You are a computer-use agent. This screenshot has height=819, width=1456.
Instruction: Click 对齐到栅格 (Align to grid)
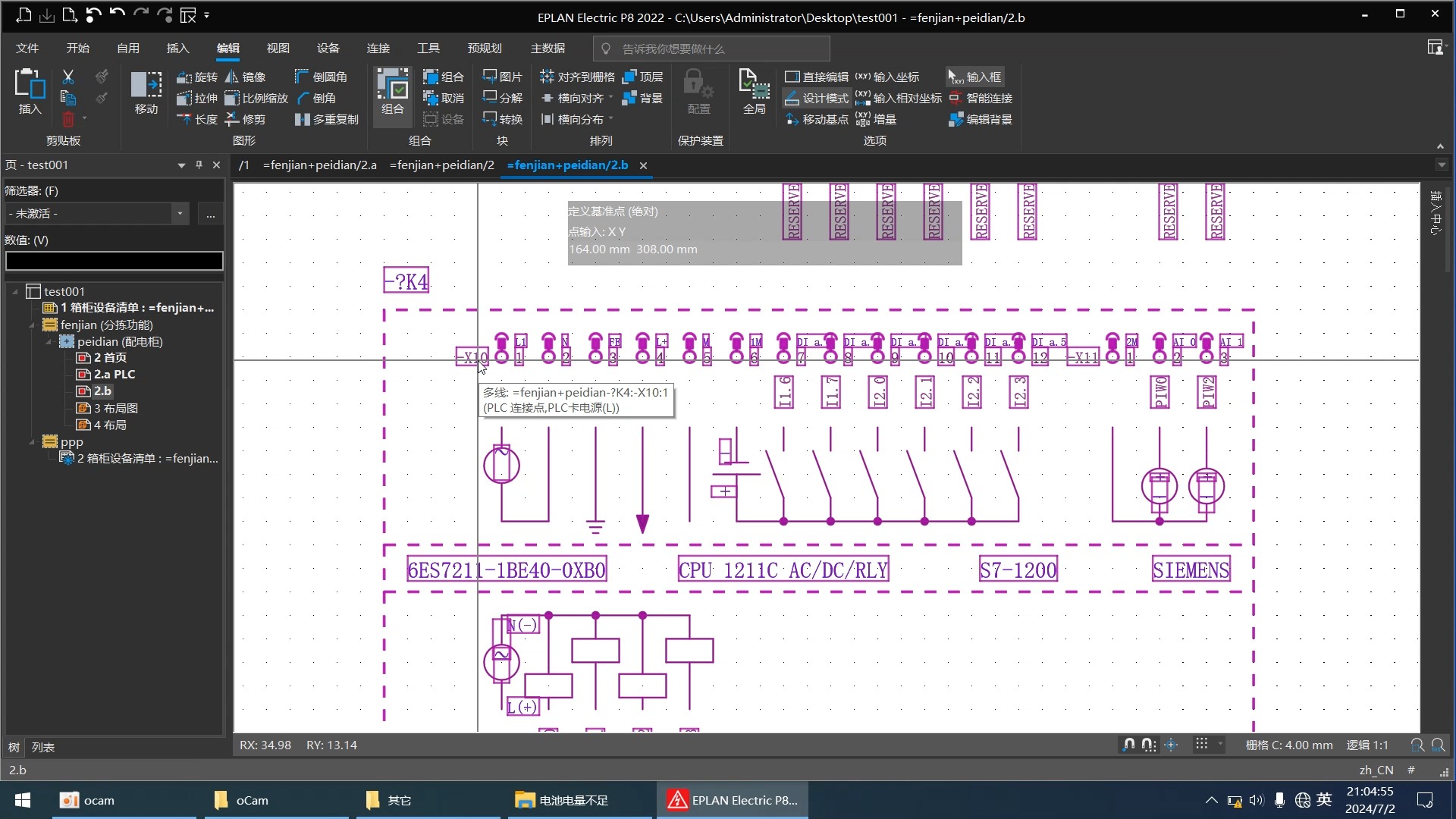[x=577, y=77]
